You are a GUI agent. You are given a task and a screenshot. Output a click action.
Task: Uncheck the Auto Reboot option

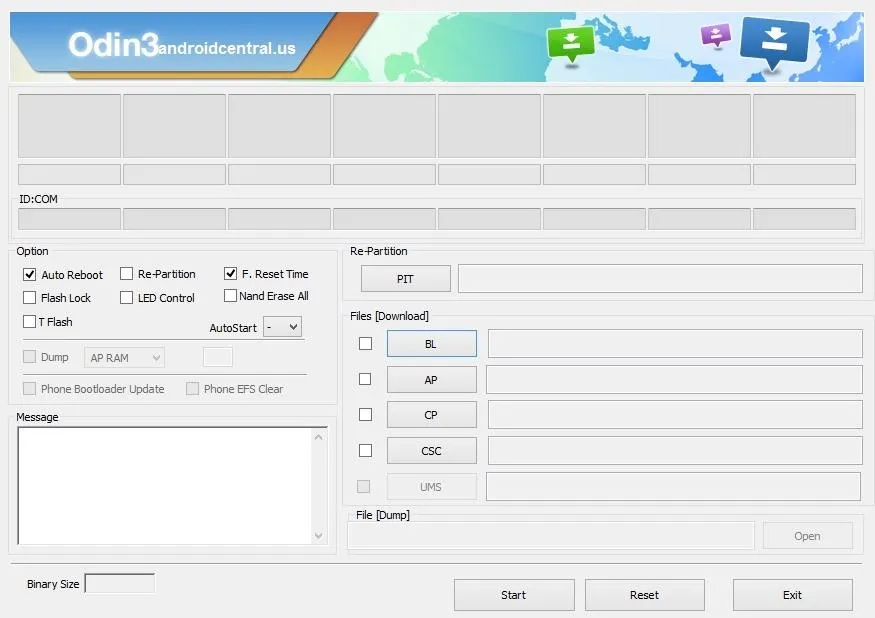(x=30, y=275)
